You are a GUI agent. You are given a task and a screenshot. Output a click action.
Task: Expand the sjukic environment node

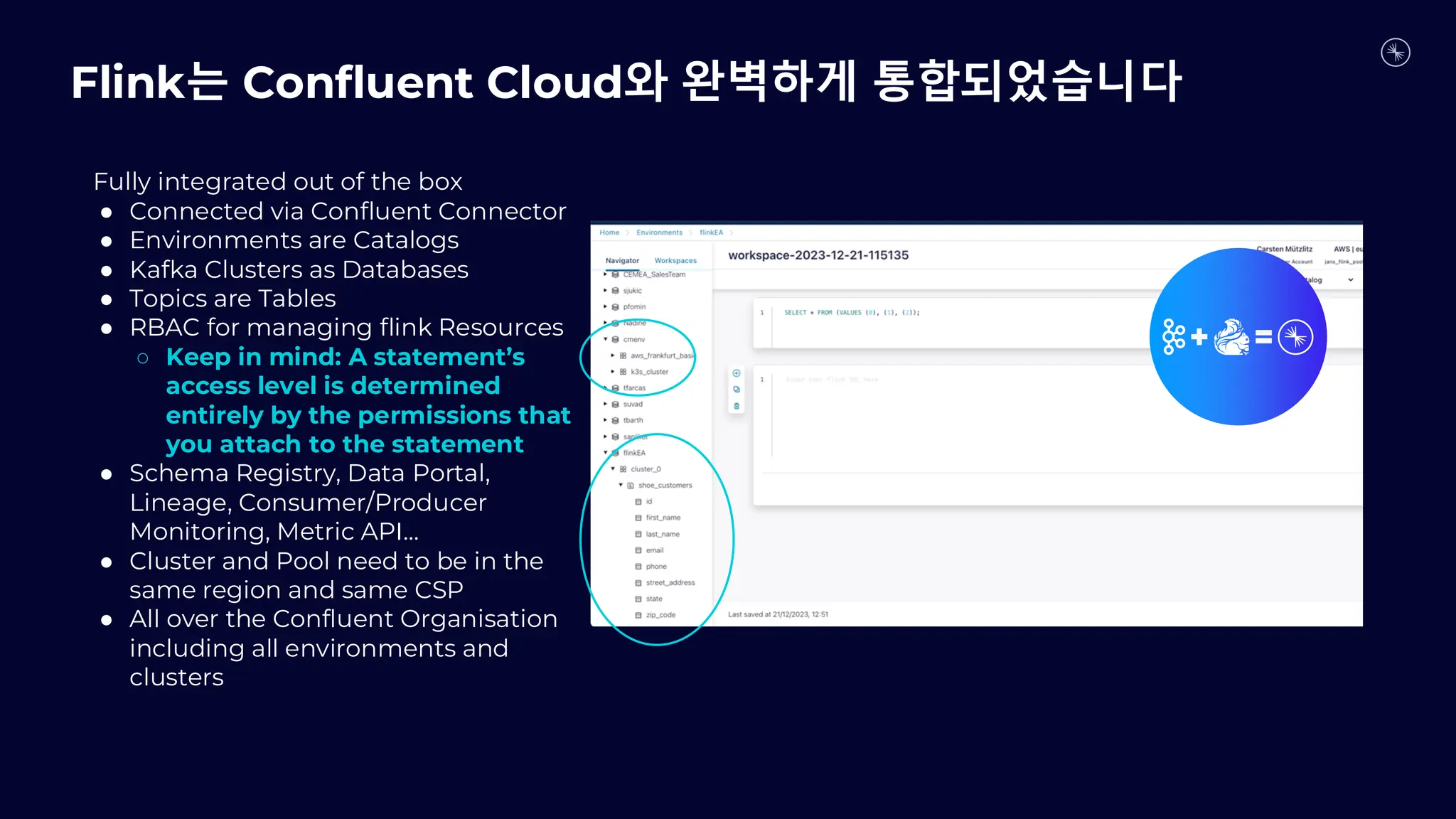click(x=606, y=290)
